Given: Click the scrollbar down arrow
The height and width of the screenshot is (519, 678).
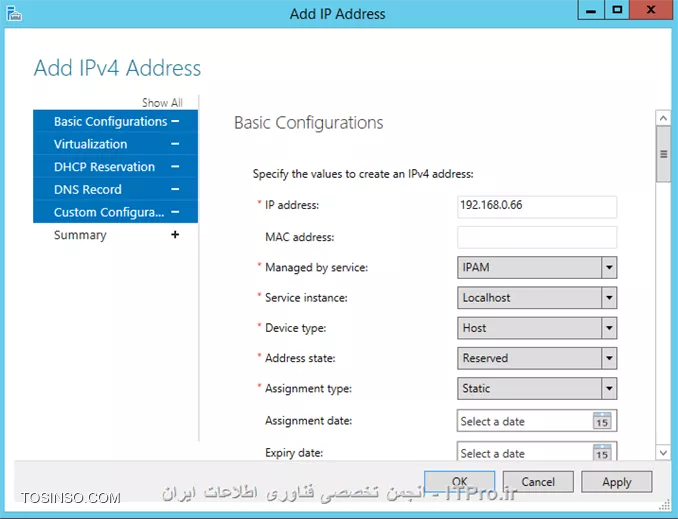Looking at the screenshot, I should tap(663, 453).
